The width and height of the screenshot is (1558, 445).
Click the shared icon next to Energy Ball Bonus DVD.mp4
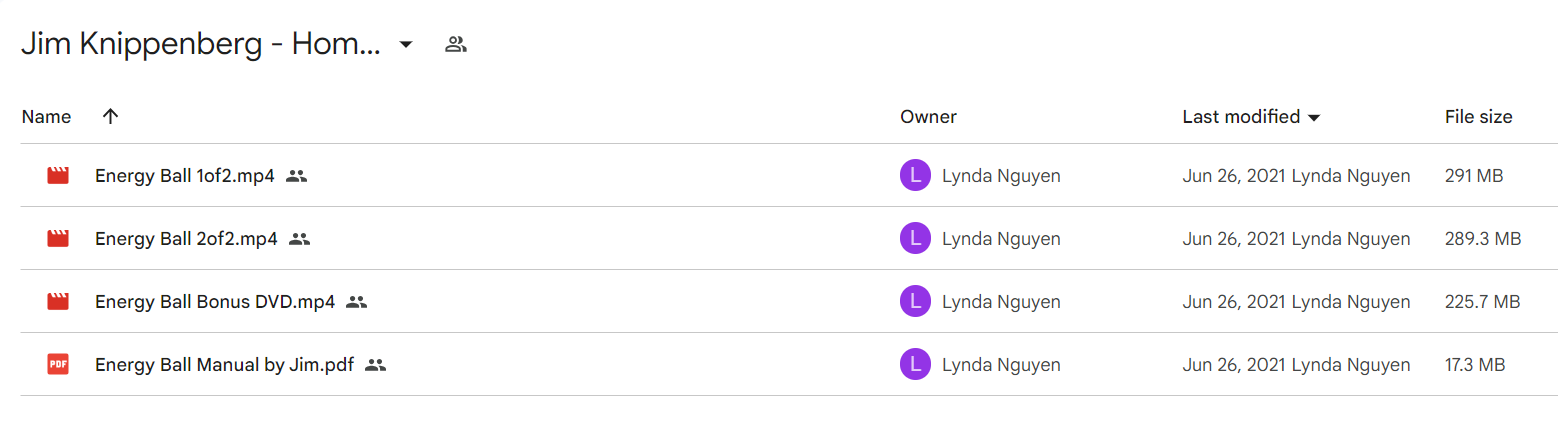tap(357, 302)
